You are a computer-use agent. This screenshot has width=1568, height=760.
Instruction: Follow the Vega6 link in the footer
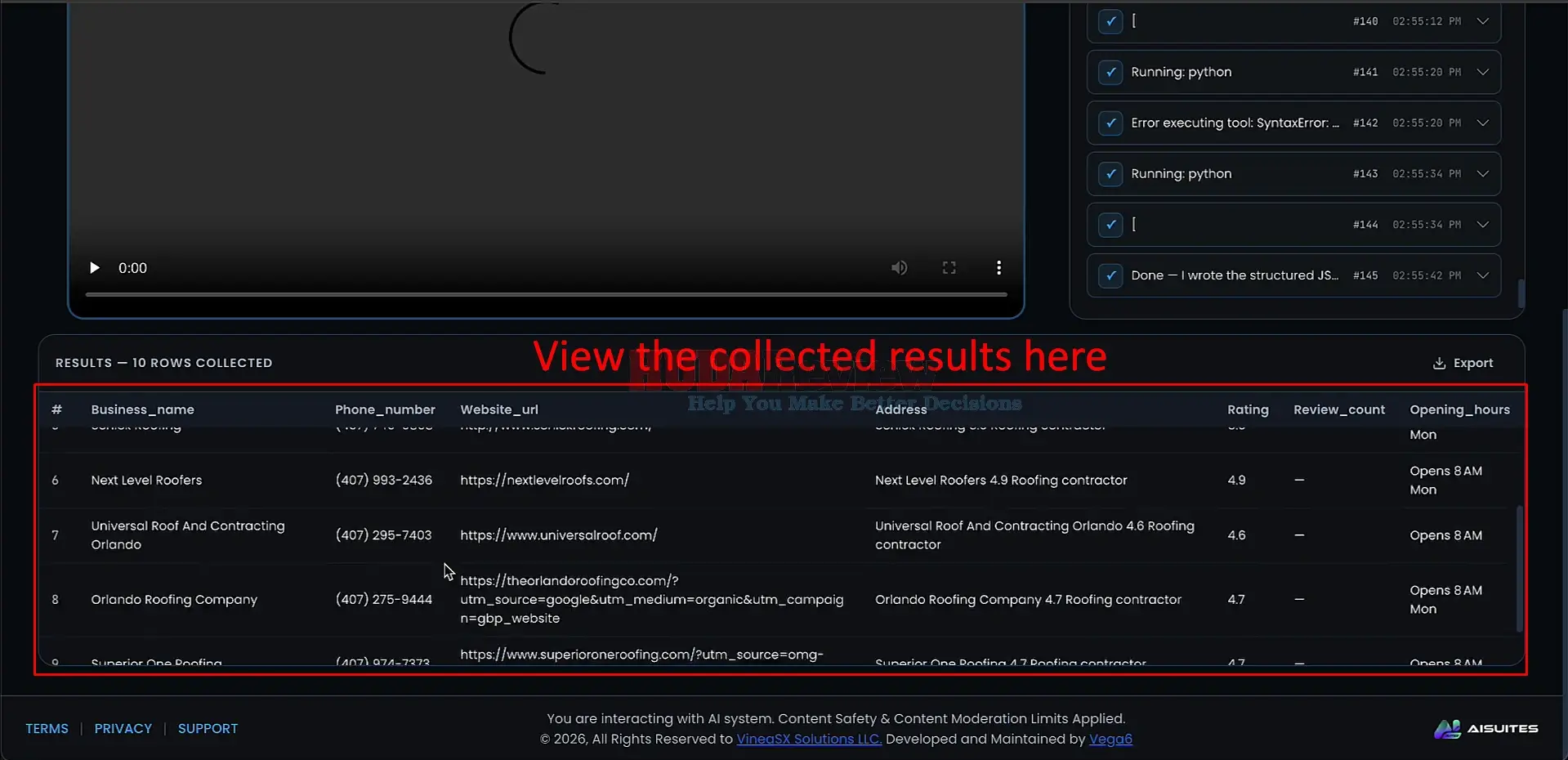(x=1110, y=739)
